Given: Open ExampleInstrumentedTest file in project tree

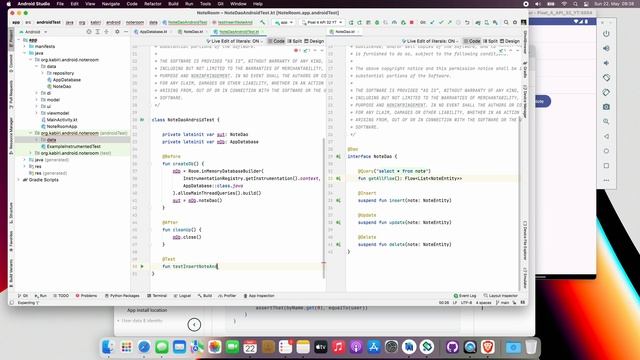Looking at the screenshot, I should click(x=73, y=147).
